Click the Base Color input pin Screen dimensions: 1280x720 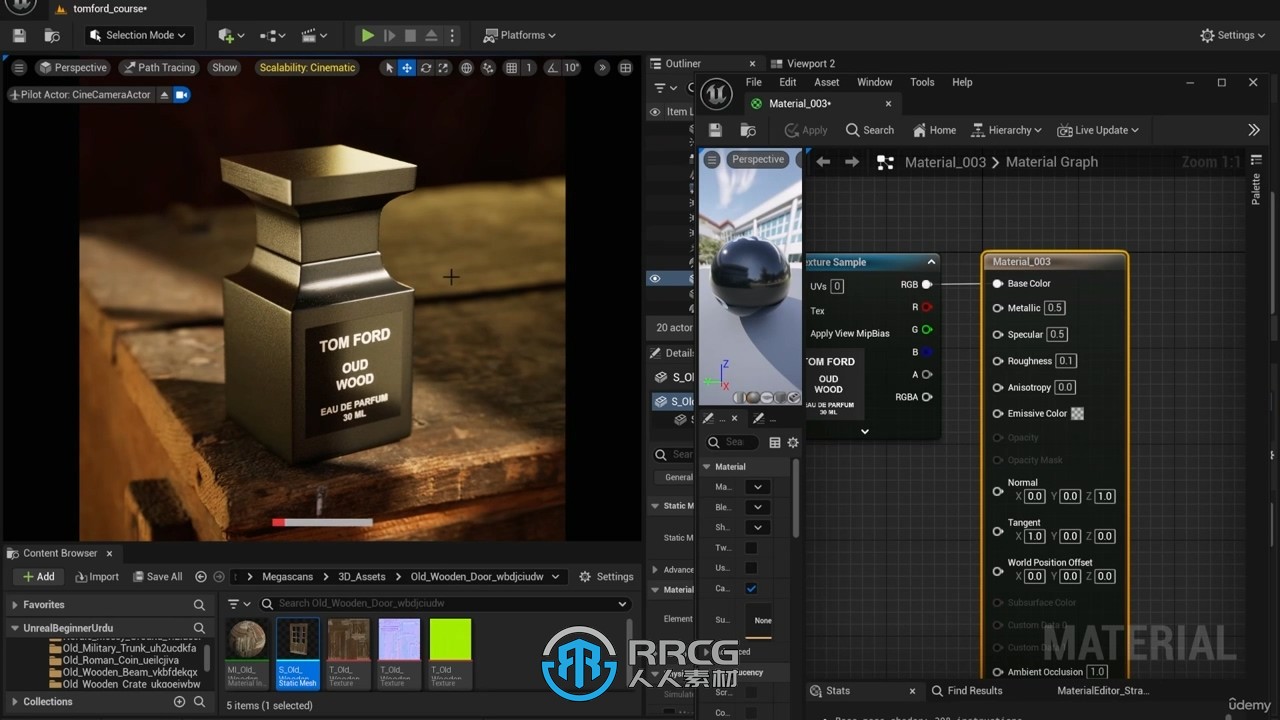(x=997, y=284)
